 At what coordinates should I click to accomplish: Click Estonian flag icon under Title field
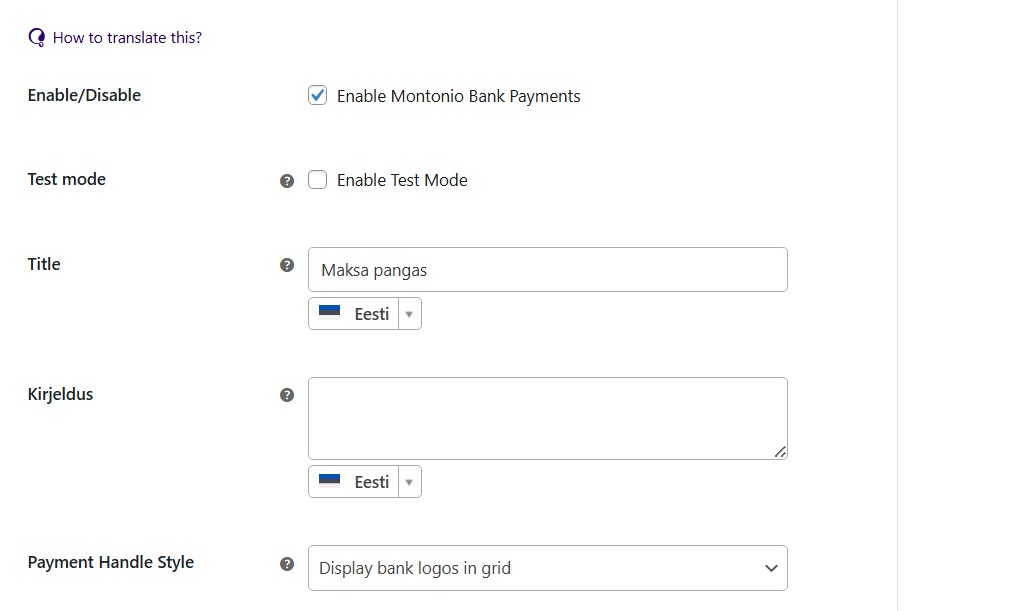click(329, 313)
